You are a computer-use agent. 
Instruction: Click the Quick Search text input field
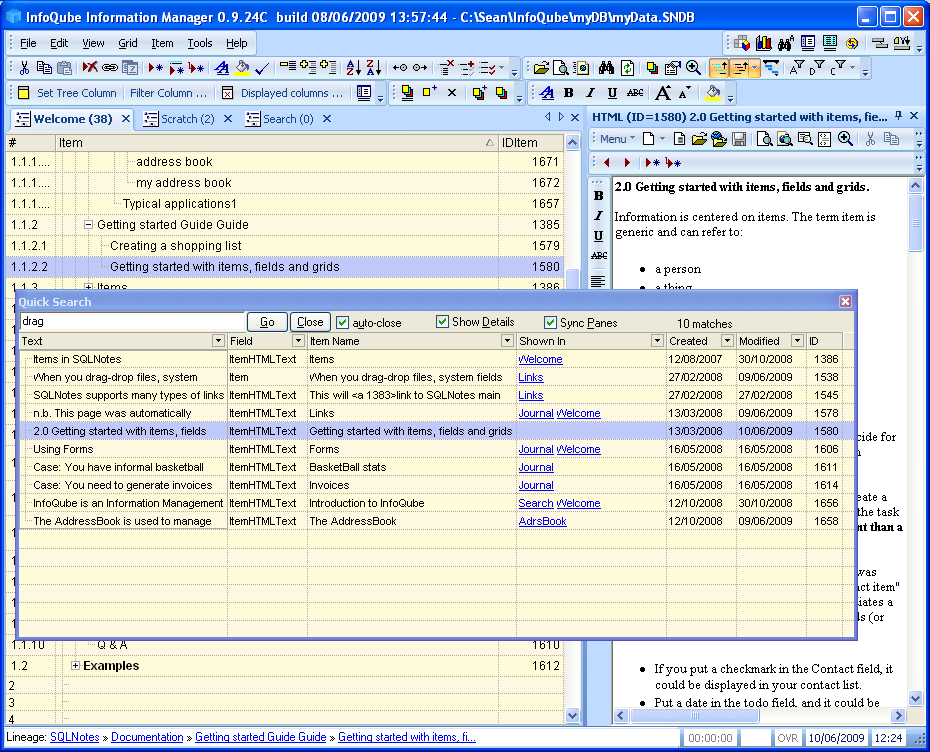[x=132, y=321]
